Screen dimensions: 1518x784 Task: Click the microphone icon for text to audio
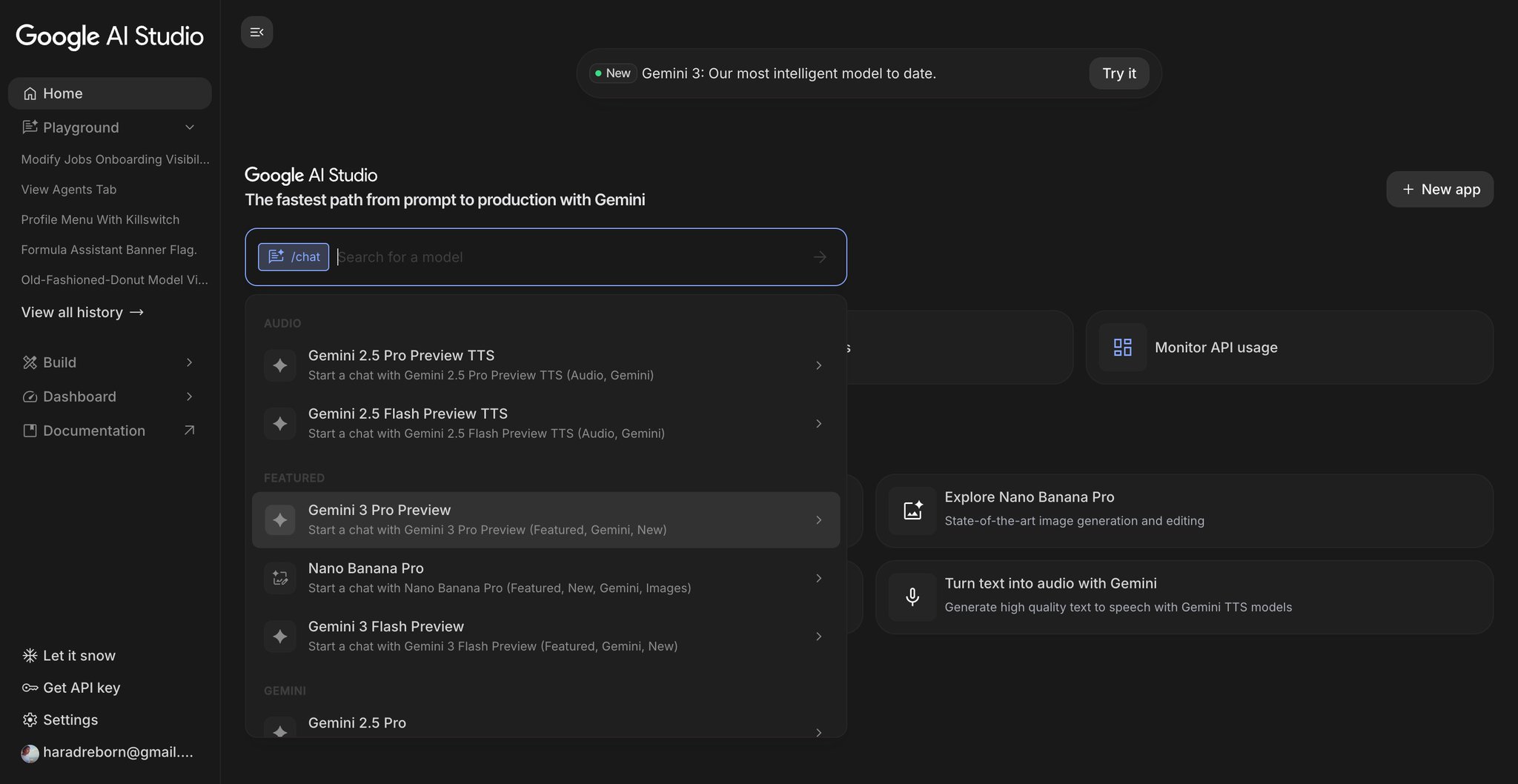912,597
